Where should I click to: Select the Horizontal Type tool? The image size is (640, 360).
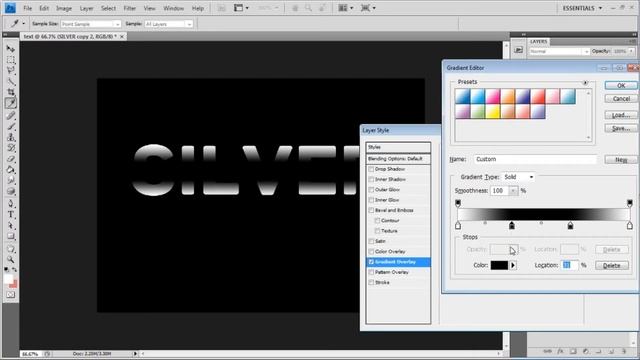[x=11, y=215]
